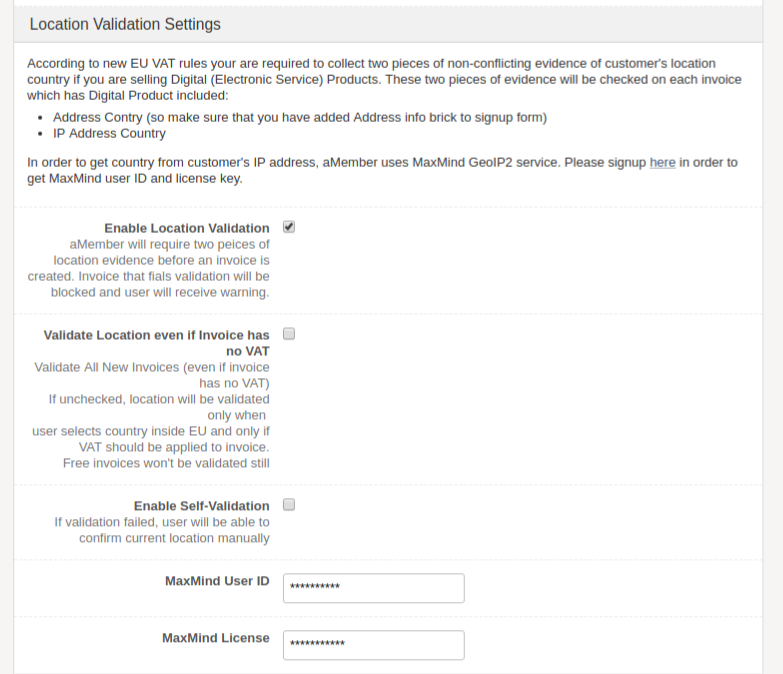783x674 pixels.
Task: Click the 'MaxMind User ID' label
Action: [217, 581]
